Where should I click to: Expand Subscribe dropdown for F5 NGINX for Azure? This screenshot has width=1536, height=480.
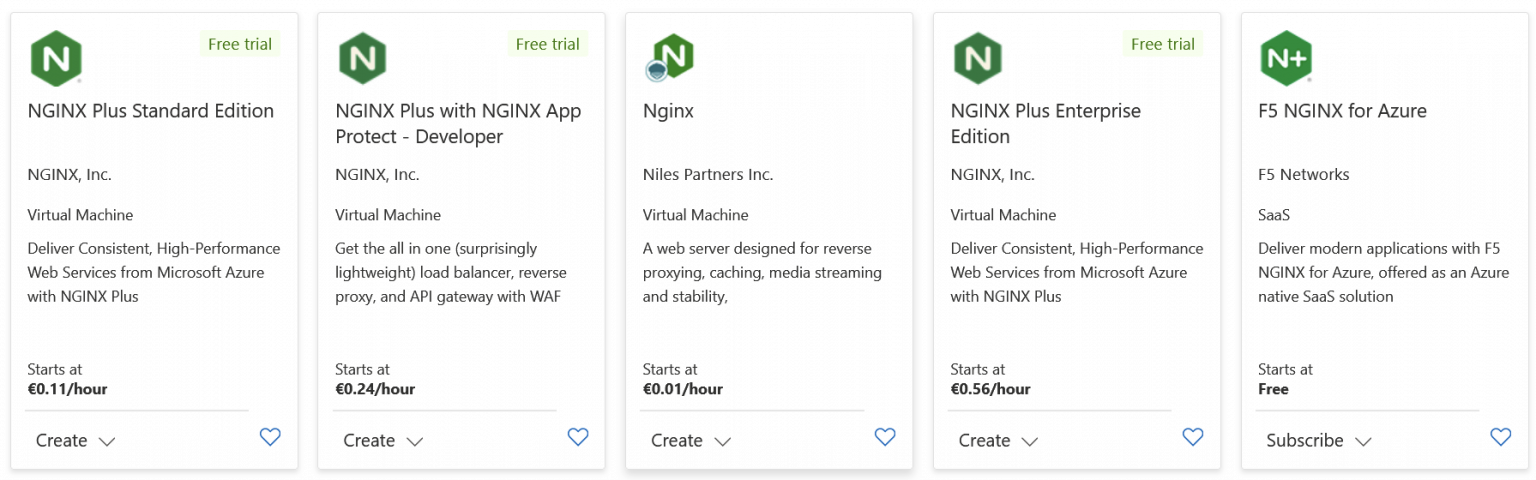click(x=1319, y=440)
